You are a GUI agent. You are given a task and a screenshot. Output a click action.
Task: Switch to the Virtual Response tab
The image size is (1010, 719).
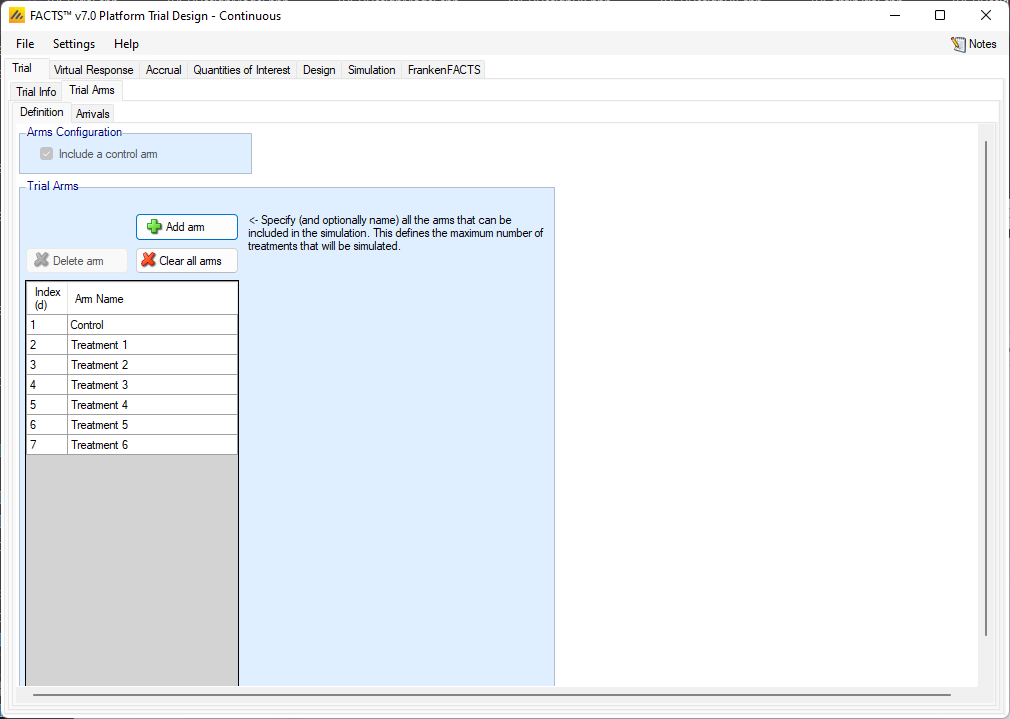click(93, 70)
